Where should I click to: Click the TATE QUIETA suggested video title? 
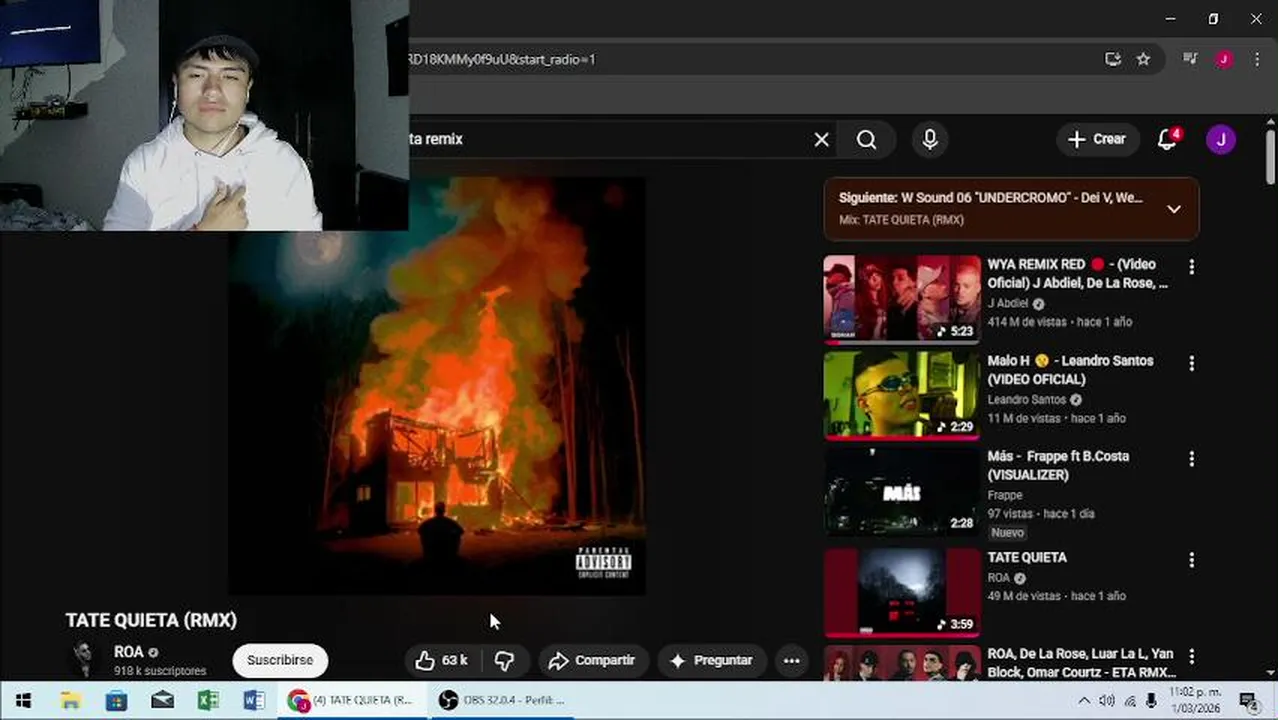pyautogui.click(x=1027, y=557)
